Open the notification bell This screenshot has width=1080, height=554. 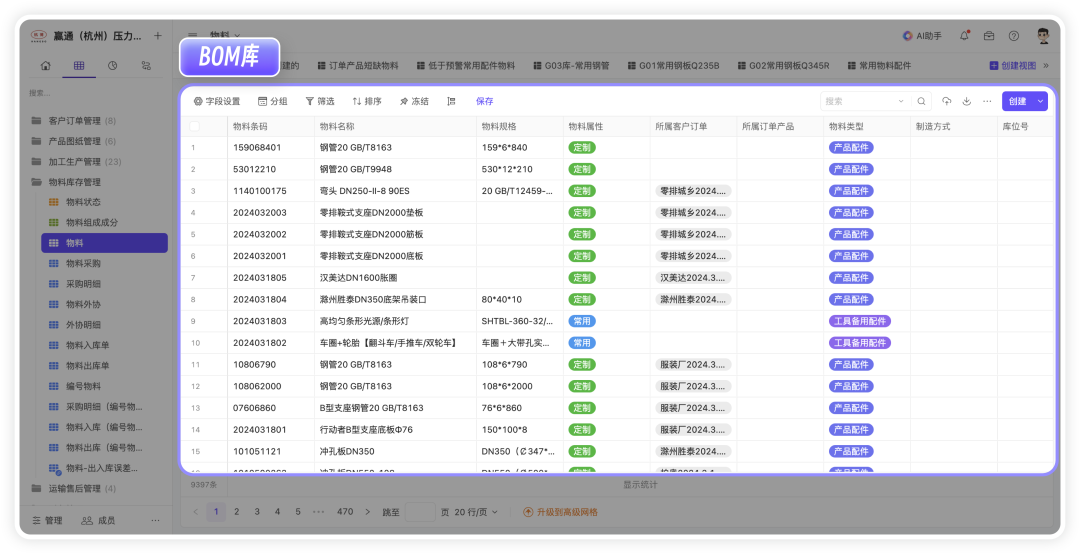[964, 36]
